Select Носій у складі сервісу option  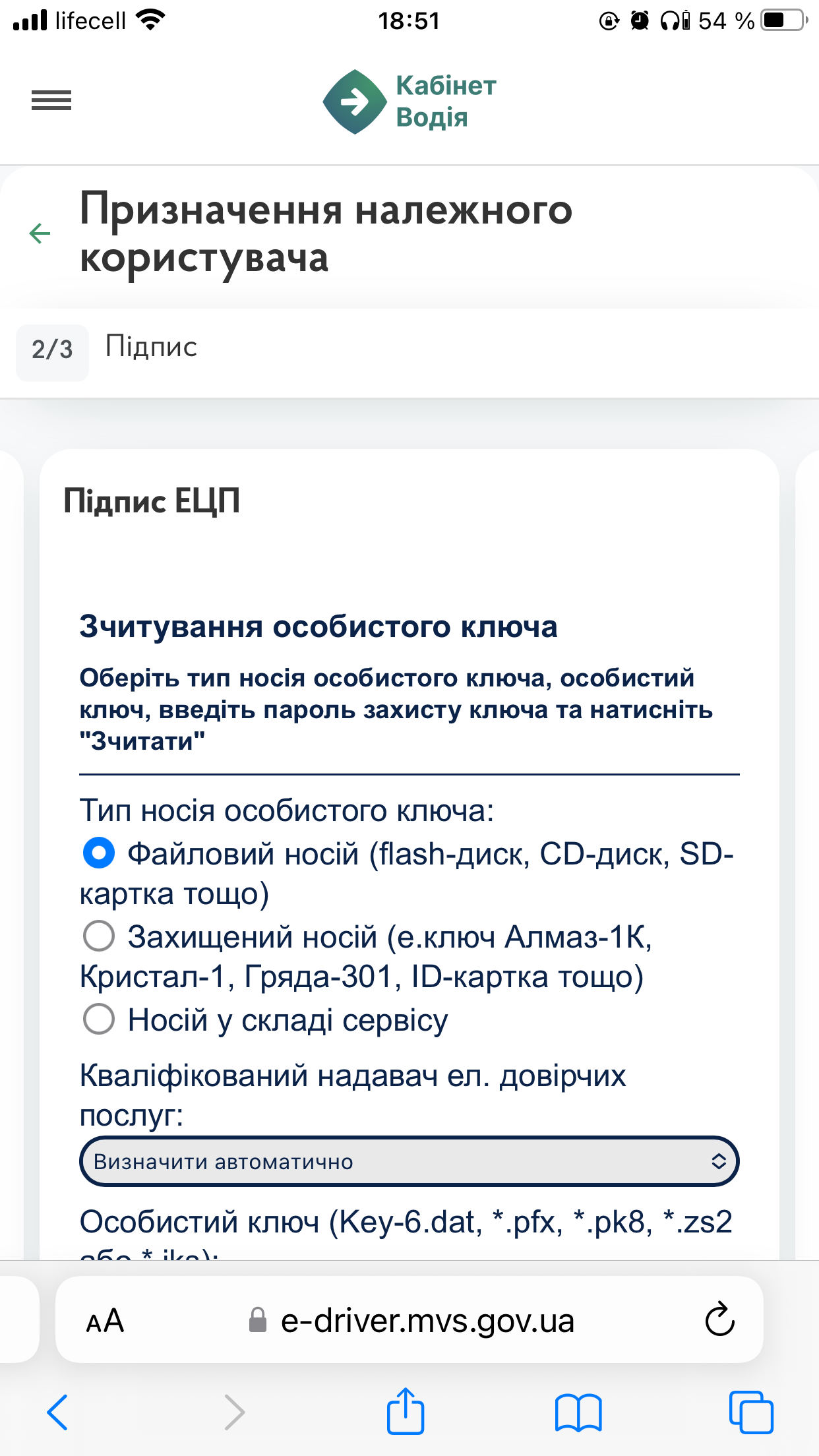[99, 1019]
